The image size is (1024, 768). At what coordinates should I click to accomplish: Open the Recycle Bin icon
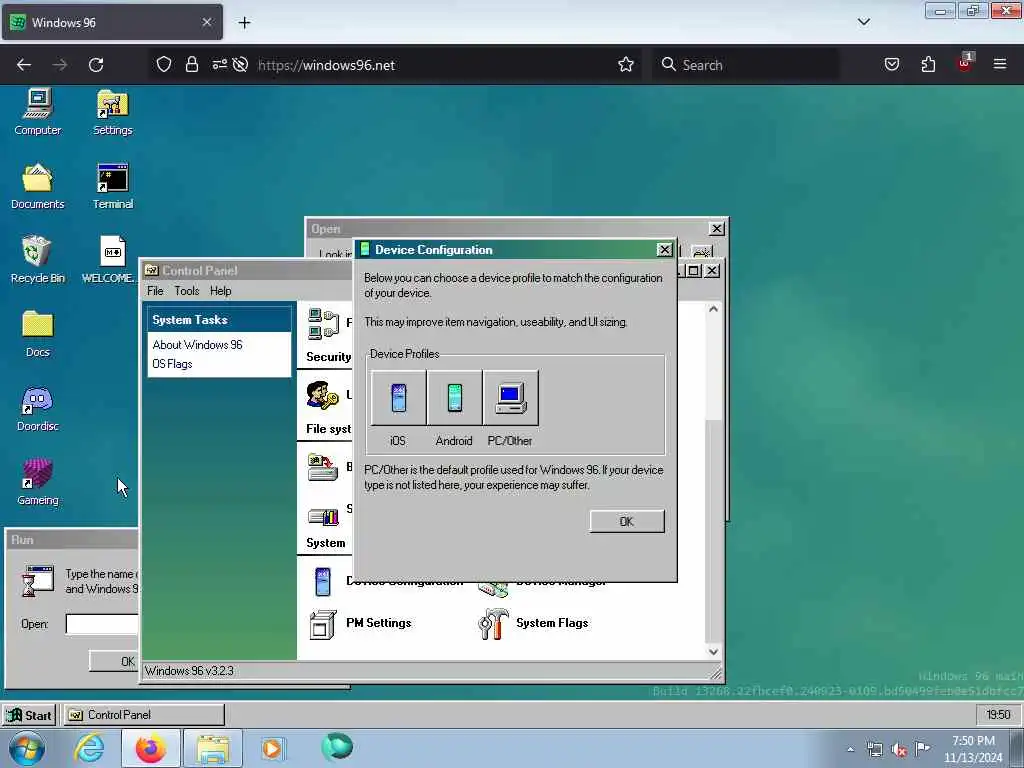37,260
